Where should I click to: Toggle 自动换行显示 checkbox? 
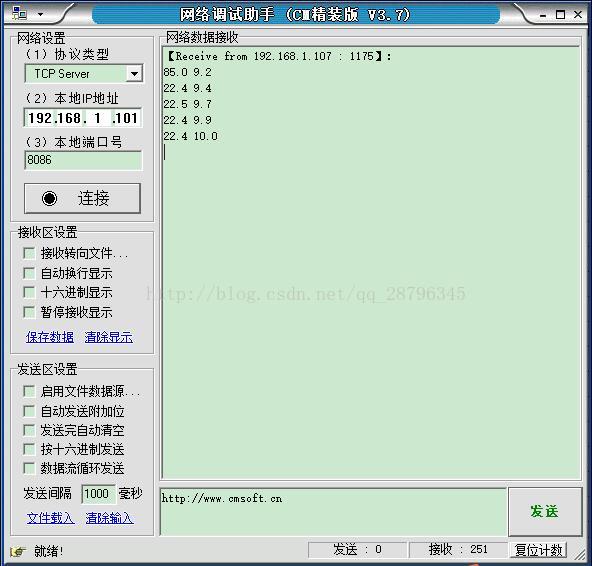(x=29, y=273)
